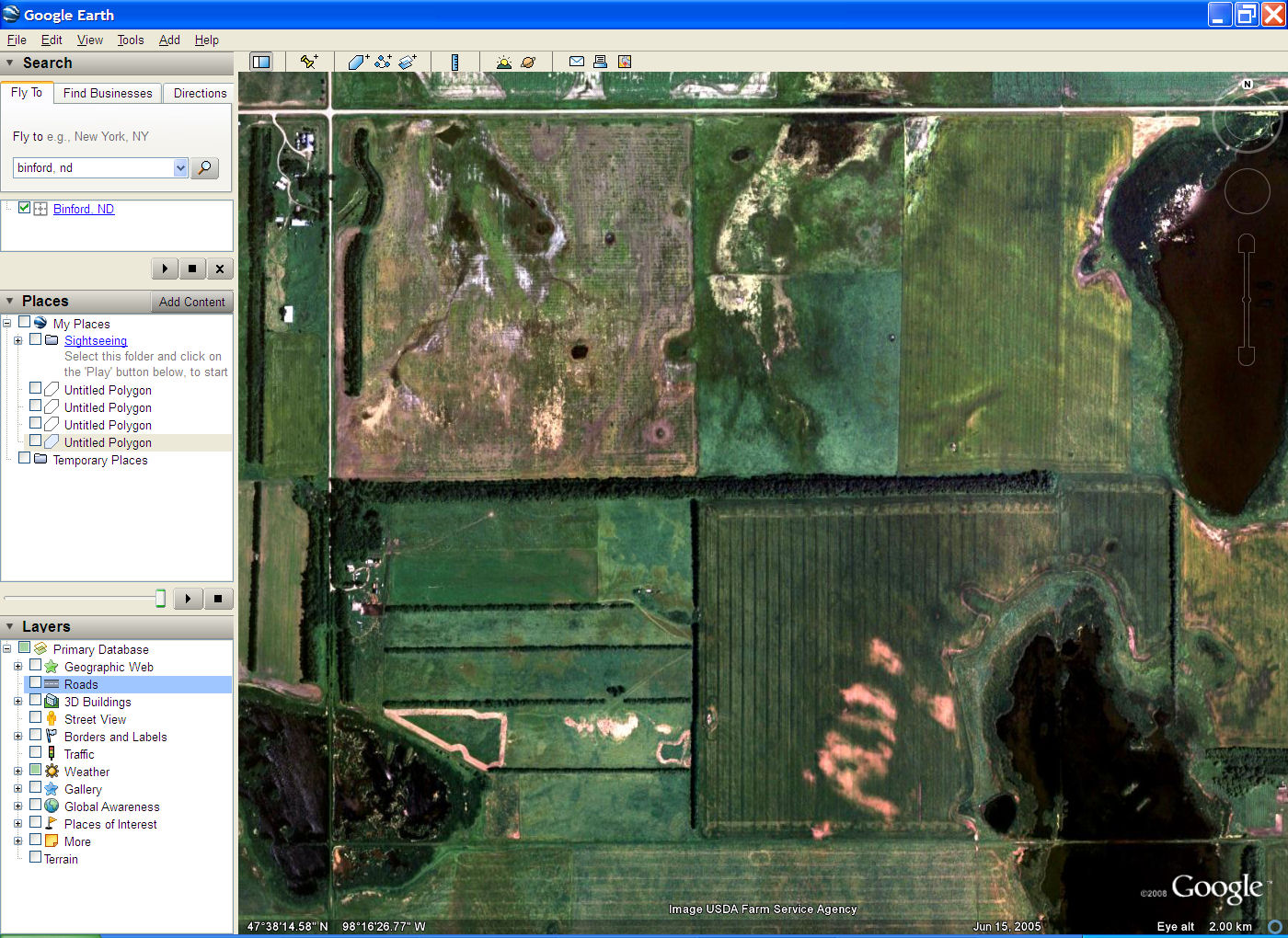
Task: Check the first Untitled Polygon checkbox
Action: click(x=36, y=388)
